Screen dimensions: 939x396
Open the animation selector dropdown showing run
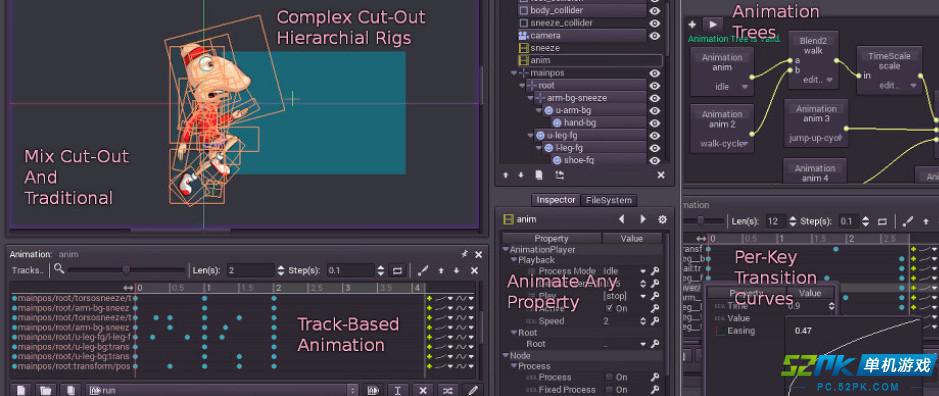pos(223,390)
